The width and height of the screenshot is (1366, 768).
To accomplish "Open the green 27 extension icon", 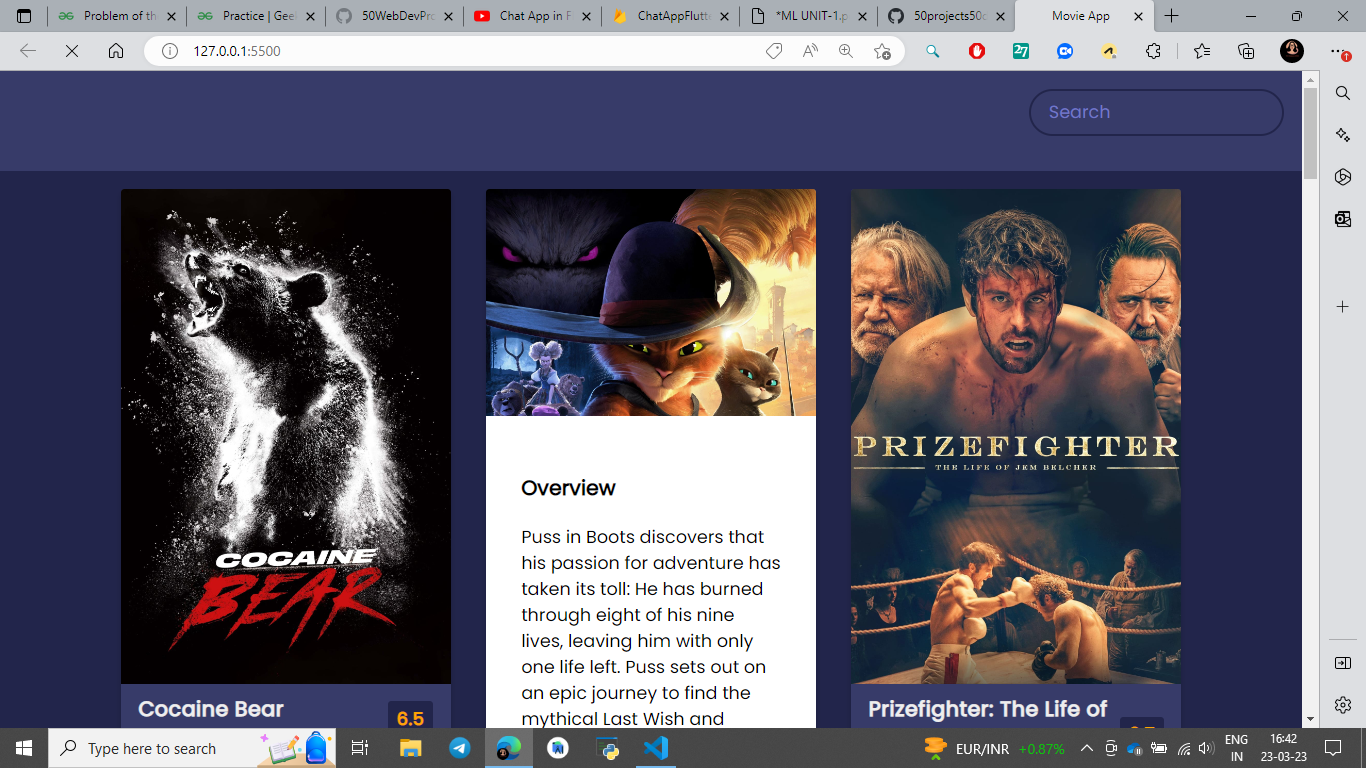I will (1021, 51).
